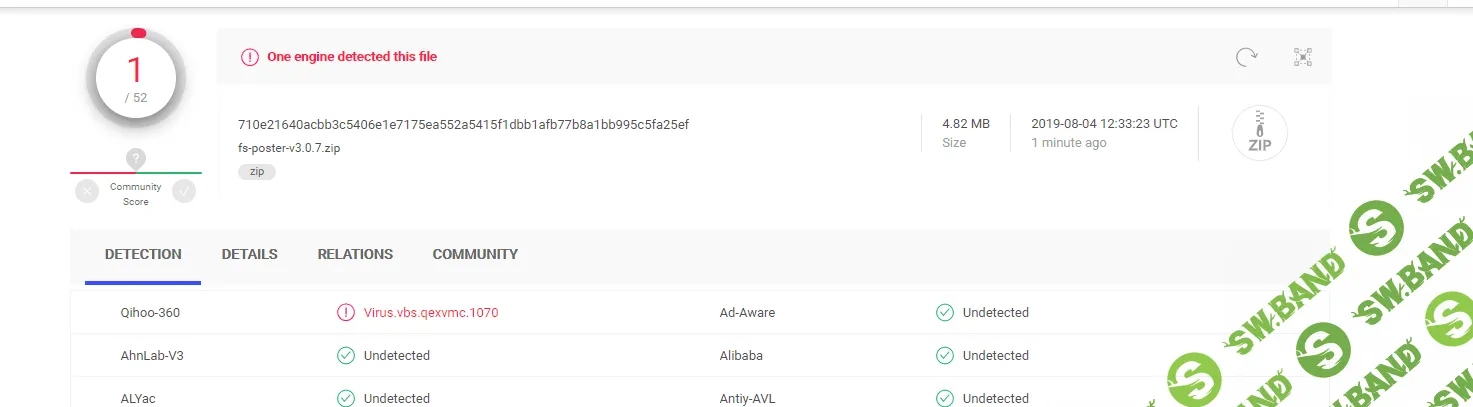The height and width of the screenshot is (407, 1473).
Task: Click the file SHA-256 hash string
Action: point(463,124)
